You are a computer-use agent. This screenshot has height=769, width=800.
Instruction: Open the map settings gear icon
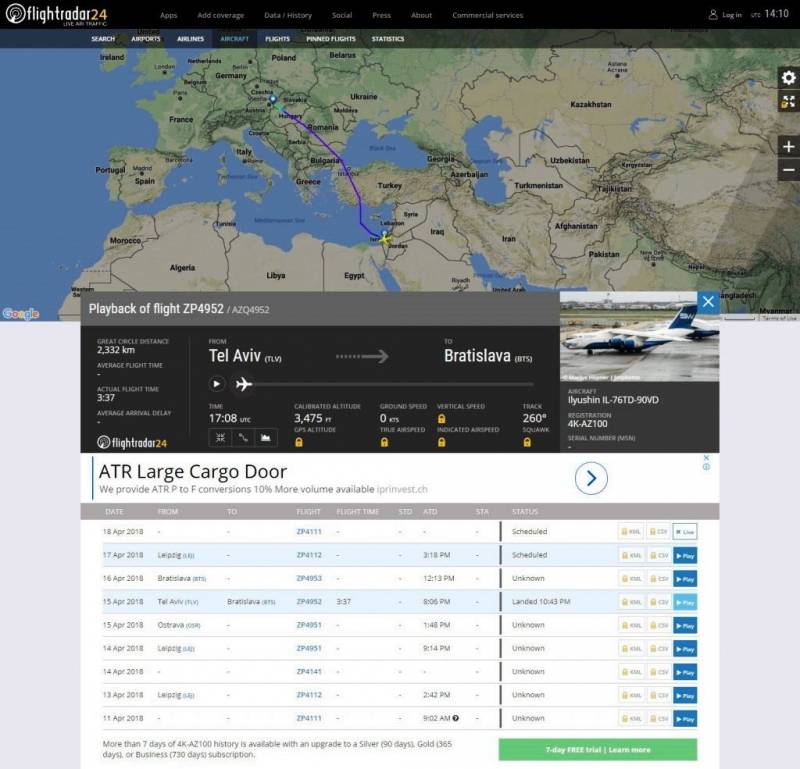[788, 78]
